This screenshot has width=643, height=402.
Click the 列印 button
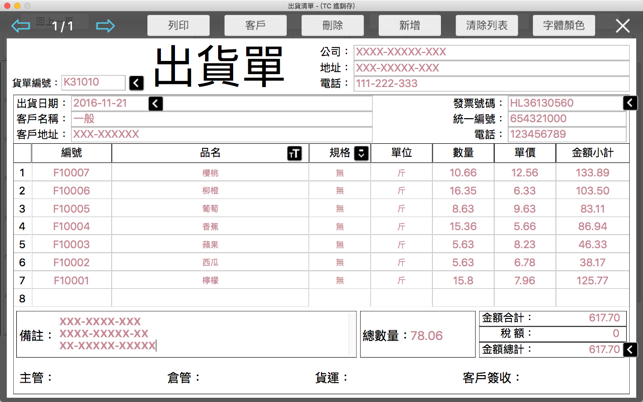178,25
